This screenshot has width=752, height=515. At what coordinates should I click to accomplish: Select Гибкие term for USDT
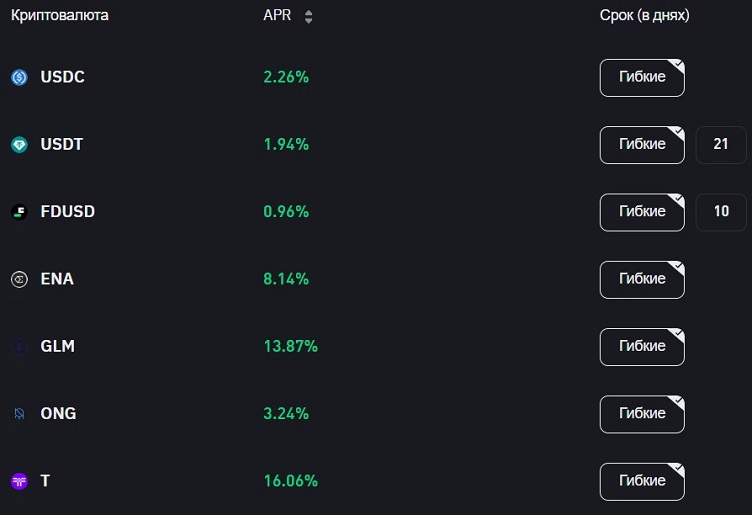tap(642, 145)
